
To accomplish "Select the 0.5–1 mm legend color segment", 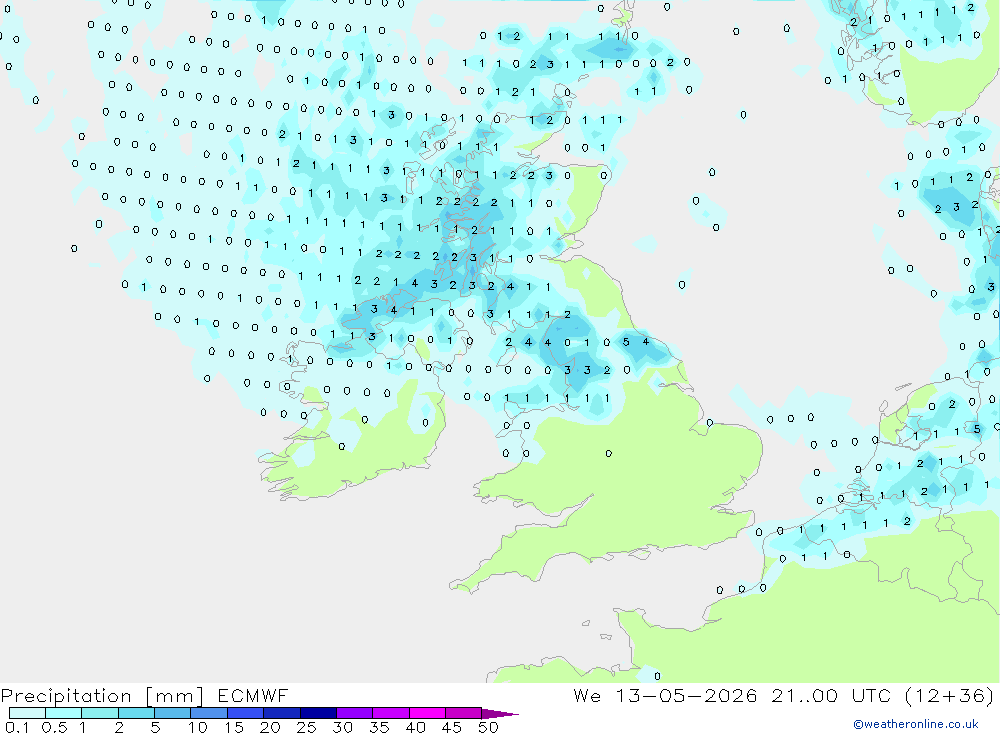I will [64, 713].
